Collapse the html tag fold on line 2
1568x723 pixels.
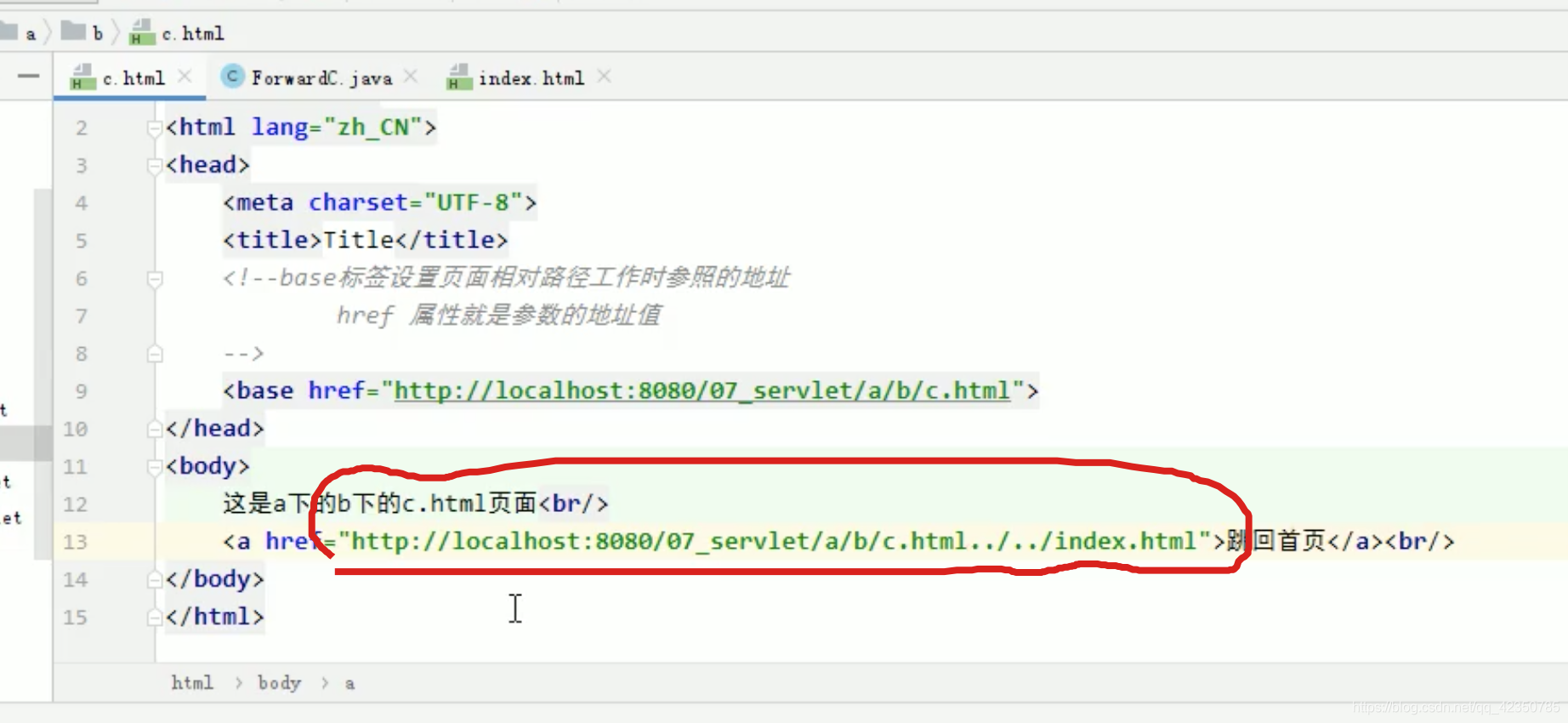[x=155, y=128]
